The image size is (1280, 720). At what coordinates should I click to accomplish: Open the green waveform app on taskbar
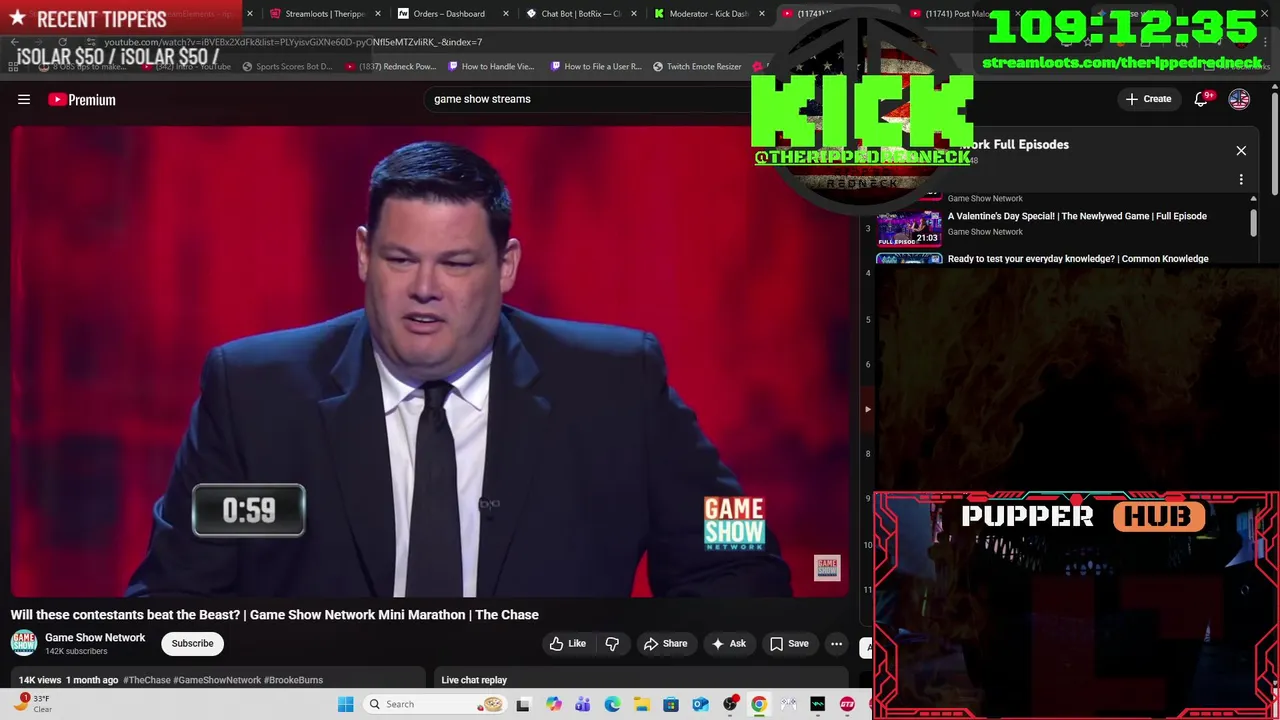pos(818,704)
